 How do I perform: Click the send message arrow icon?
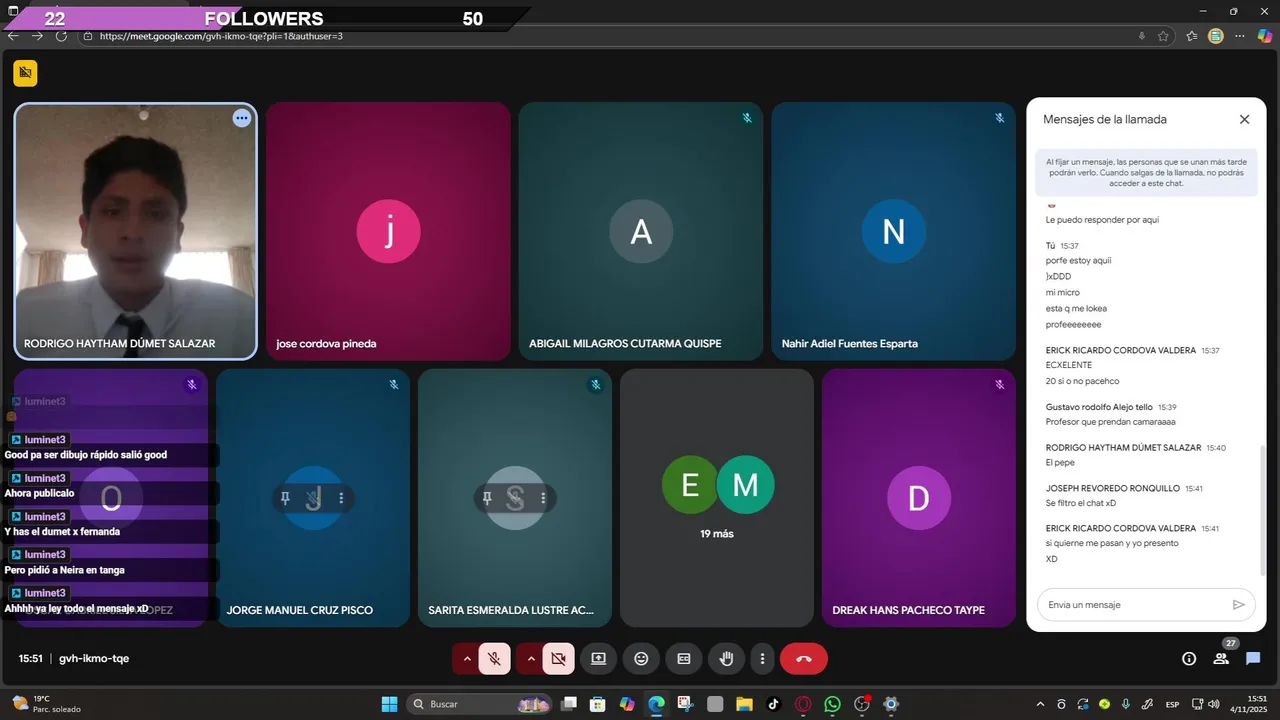point(1238,605)
